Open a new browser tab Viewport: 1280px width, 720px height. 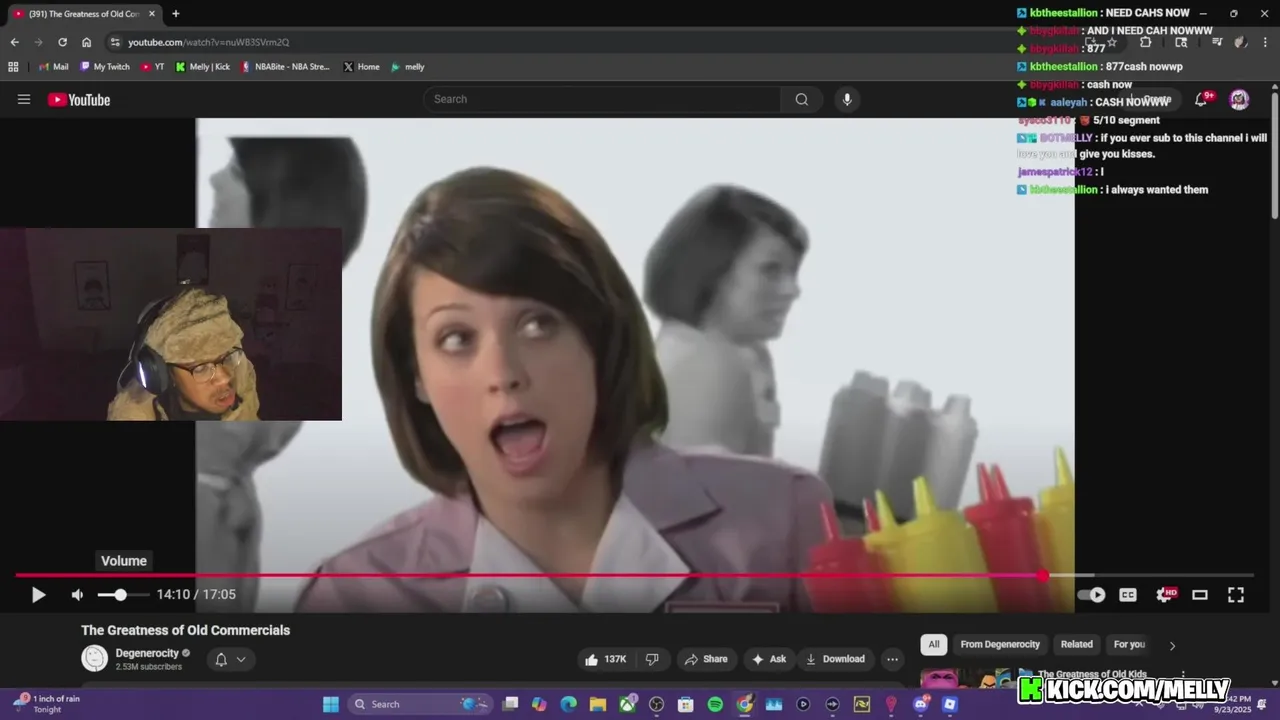pos(176,14)
